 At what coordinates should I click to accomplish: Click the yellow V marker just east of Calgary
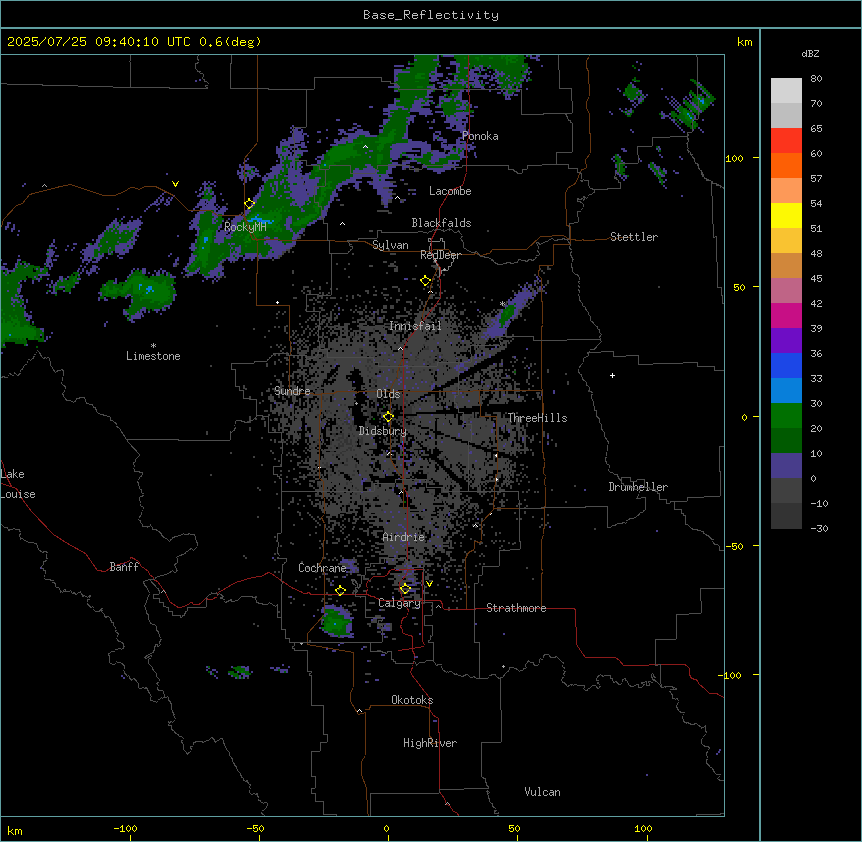(x=429, y=584)
